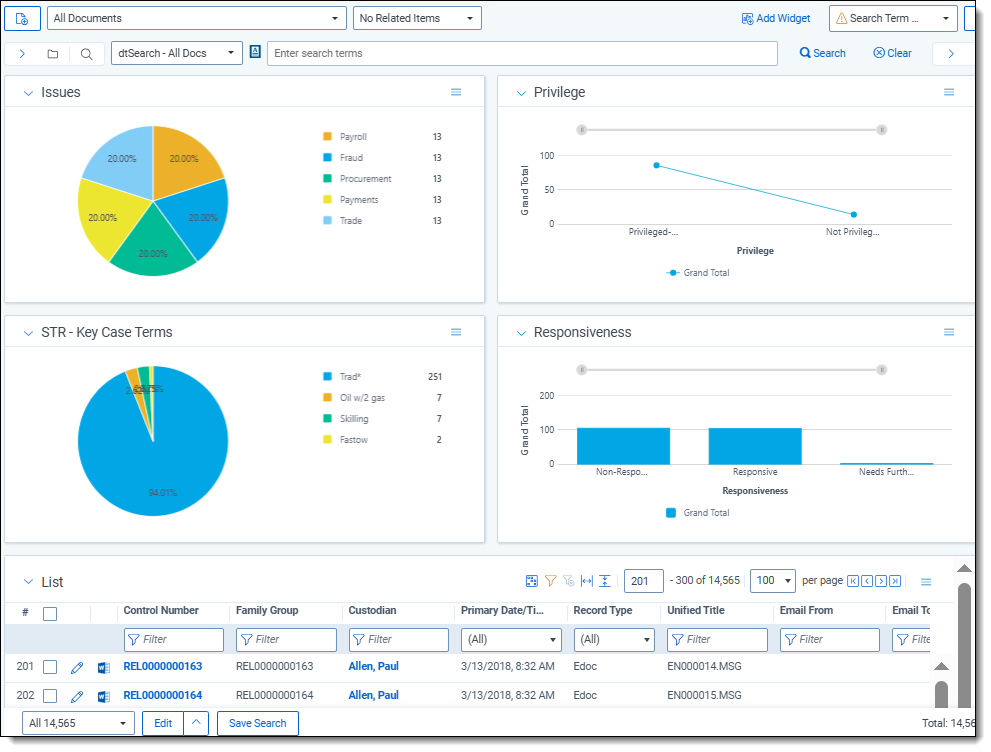Tick the checkbox for row 202
This screenshot has width=991, height=752.
[x=50, y=696]
